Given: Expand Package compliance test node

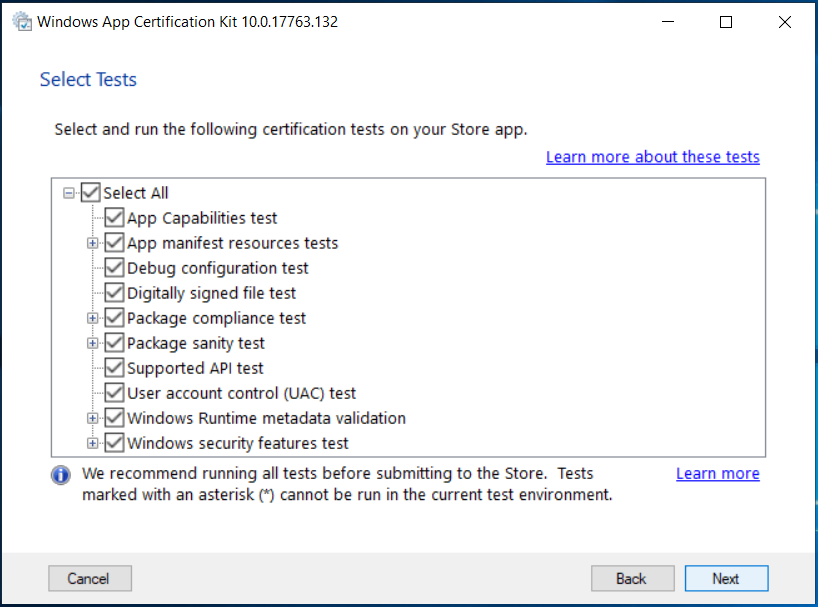Looking at the screenshot, I should point(92,318).
